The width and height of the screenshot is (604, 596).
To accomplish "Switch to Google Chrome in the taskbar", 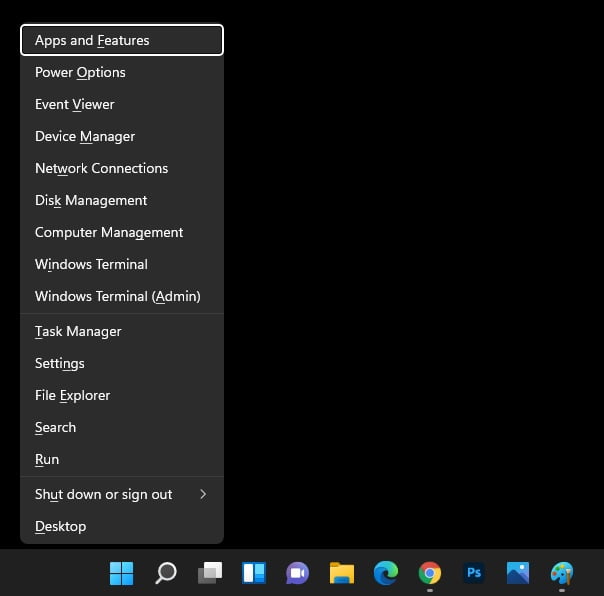I will click(x=430, y=573).
